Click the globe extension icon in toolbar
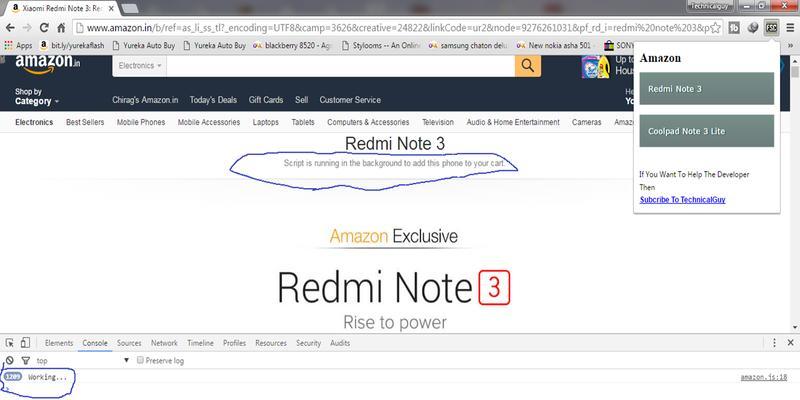Image resolution: width=800 pixels, height=400 pixels. tap(753, 28)
